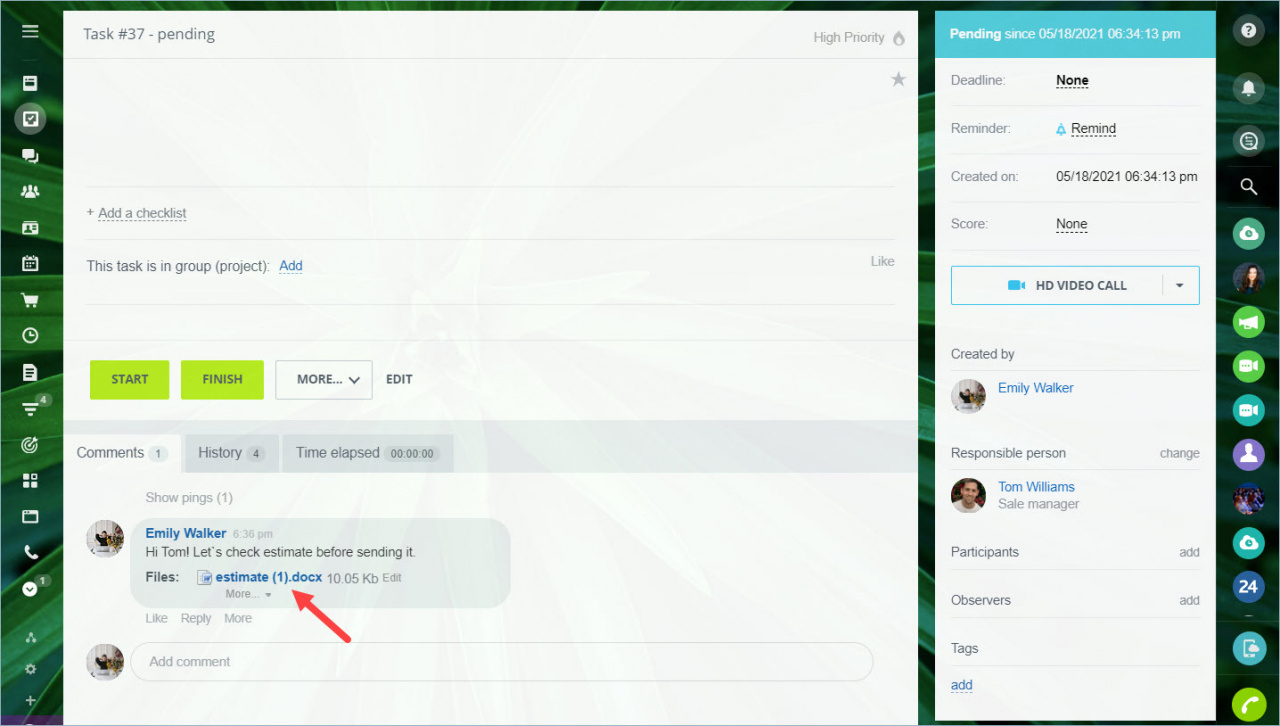Click the green phone call button
The width and height of the screenshot is (1280, 726).
[1248, 705]
